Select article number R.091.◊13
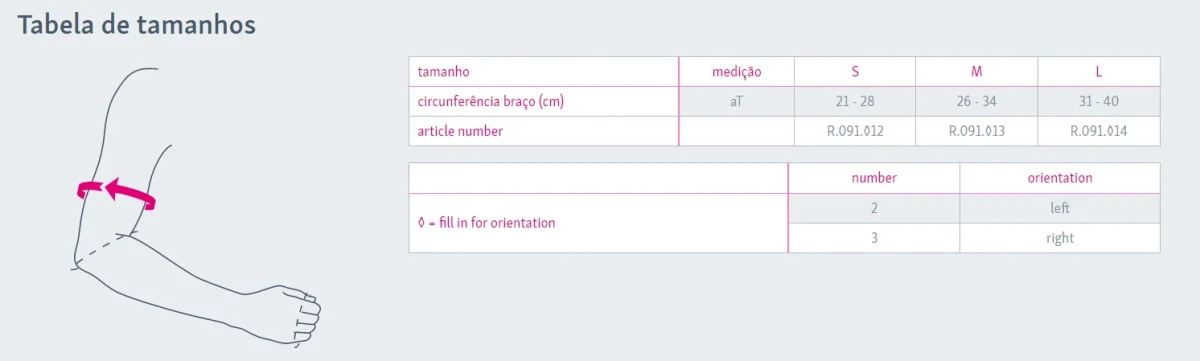Screen dimensions: 1200x361 (x=977, y=131)
